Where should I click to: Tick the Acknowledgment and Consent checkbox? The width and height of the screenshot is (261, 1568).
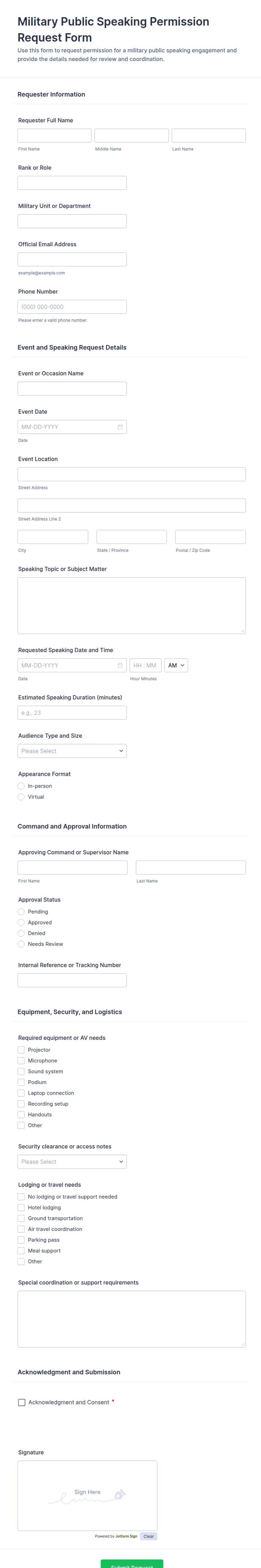(22, 1402)
